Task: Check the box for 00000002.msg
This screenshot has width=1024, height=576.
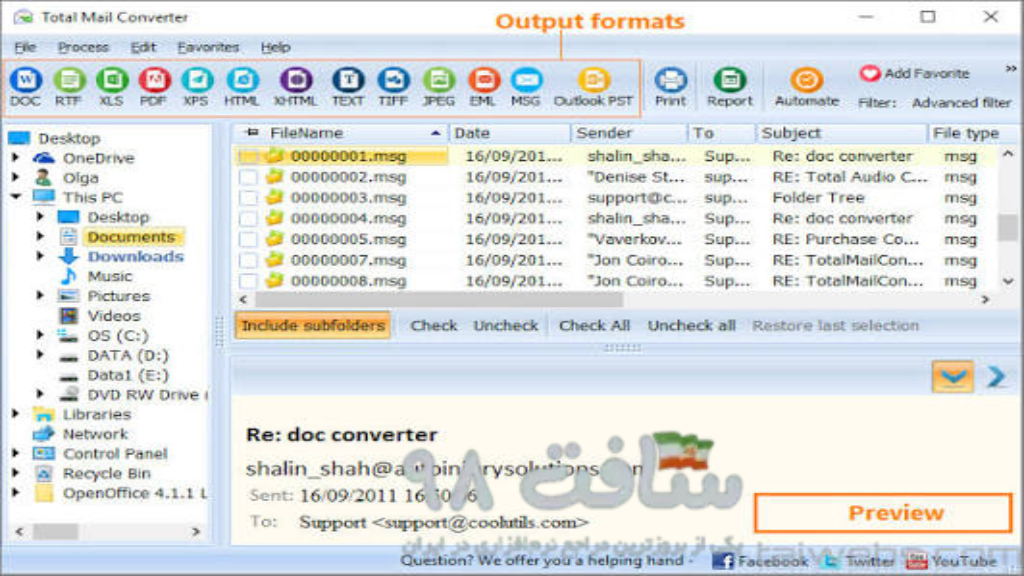Action: [248, 177]
